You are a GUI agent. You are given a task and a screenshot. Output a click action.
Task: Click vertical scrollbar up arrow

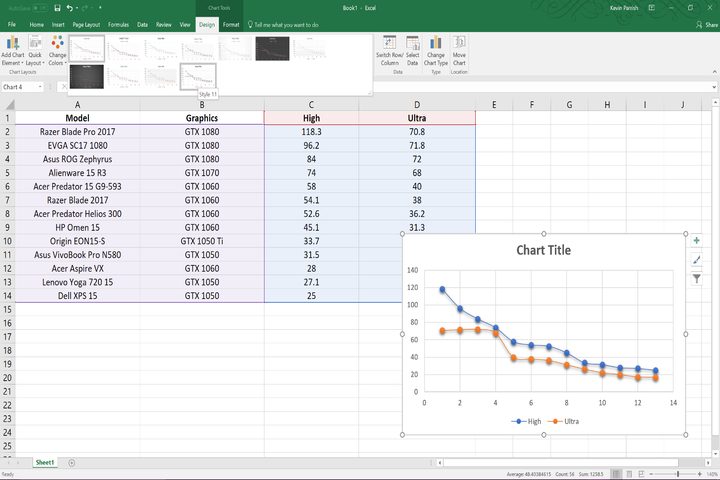[715, 102]
